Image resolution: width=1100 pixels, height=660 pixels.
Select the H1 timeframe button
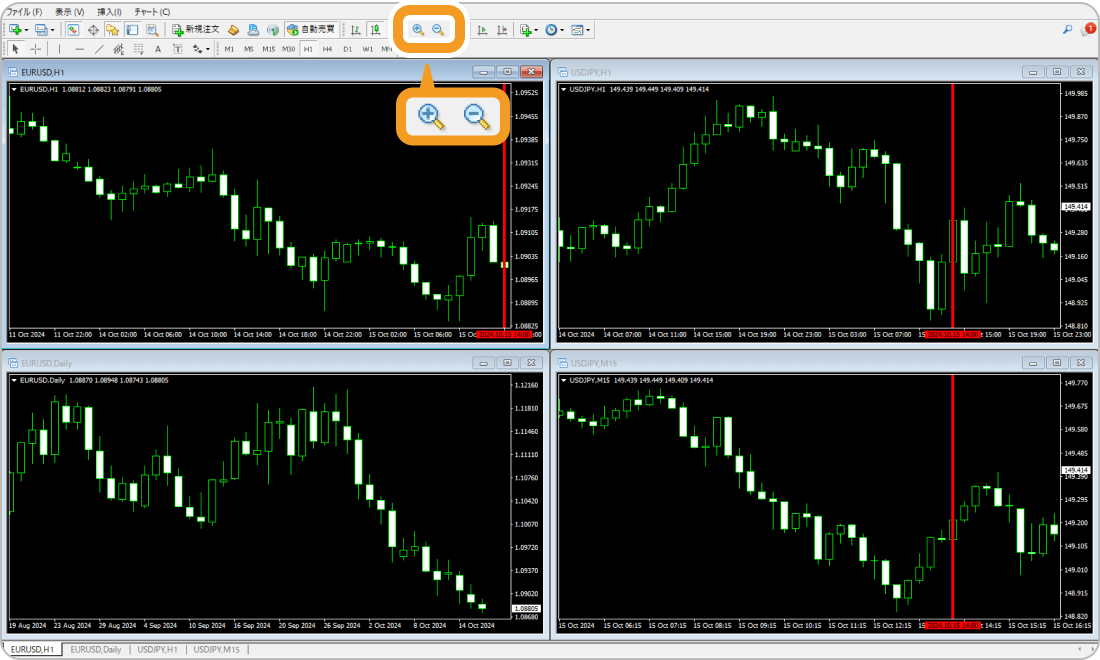[308, 49]
